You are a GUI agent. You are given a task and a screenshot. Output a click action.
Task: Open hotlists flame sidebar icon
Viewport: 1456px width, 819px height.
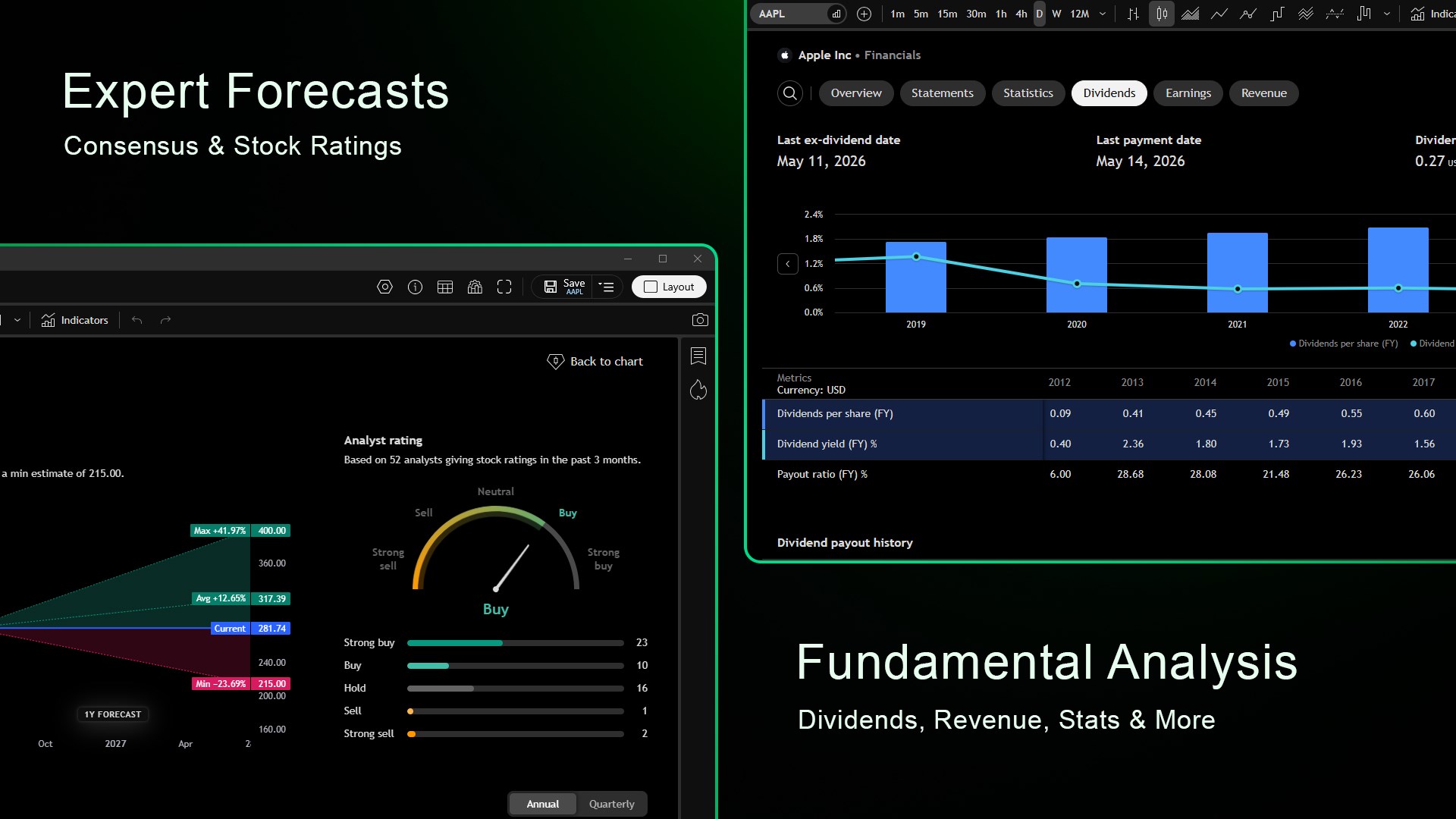[x=698, y=390]
